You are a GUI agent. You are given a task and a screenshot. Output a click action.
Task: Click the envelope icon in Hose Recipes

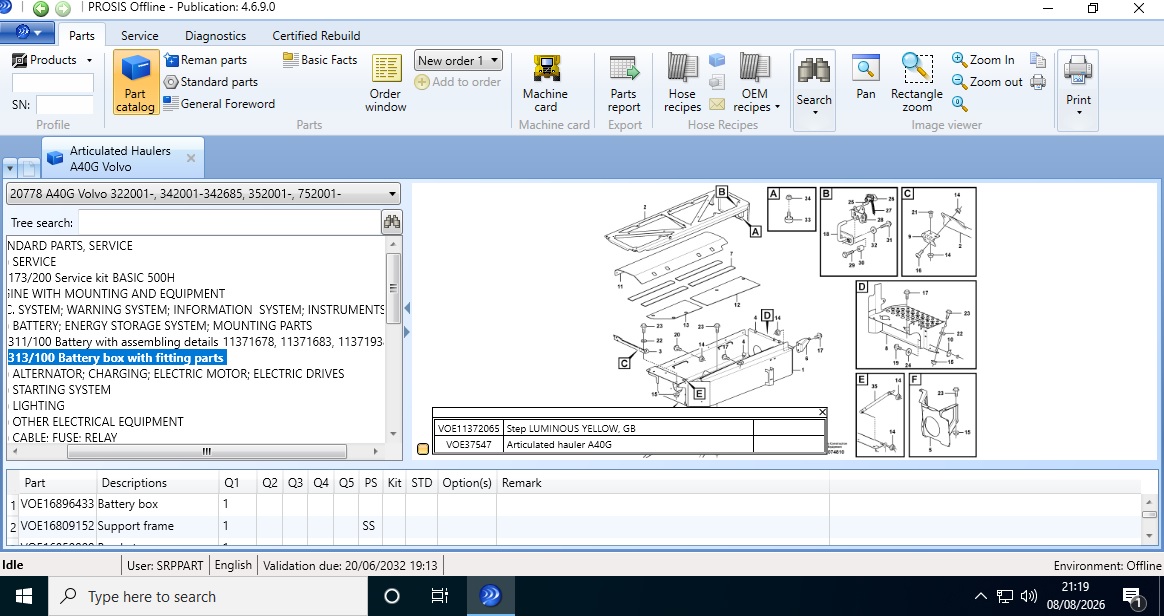(717, 104)
